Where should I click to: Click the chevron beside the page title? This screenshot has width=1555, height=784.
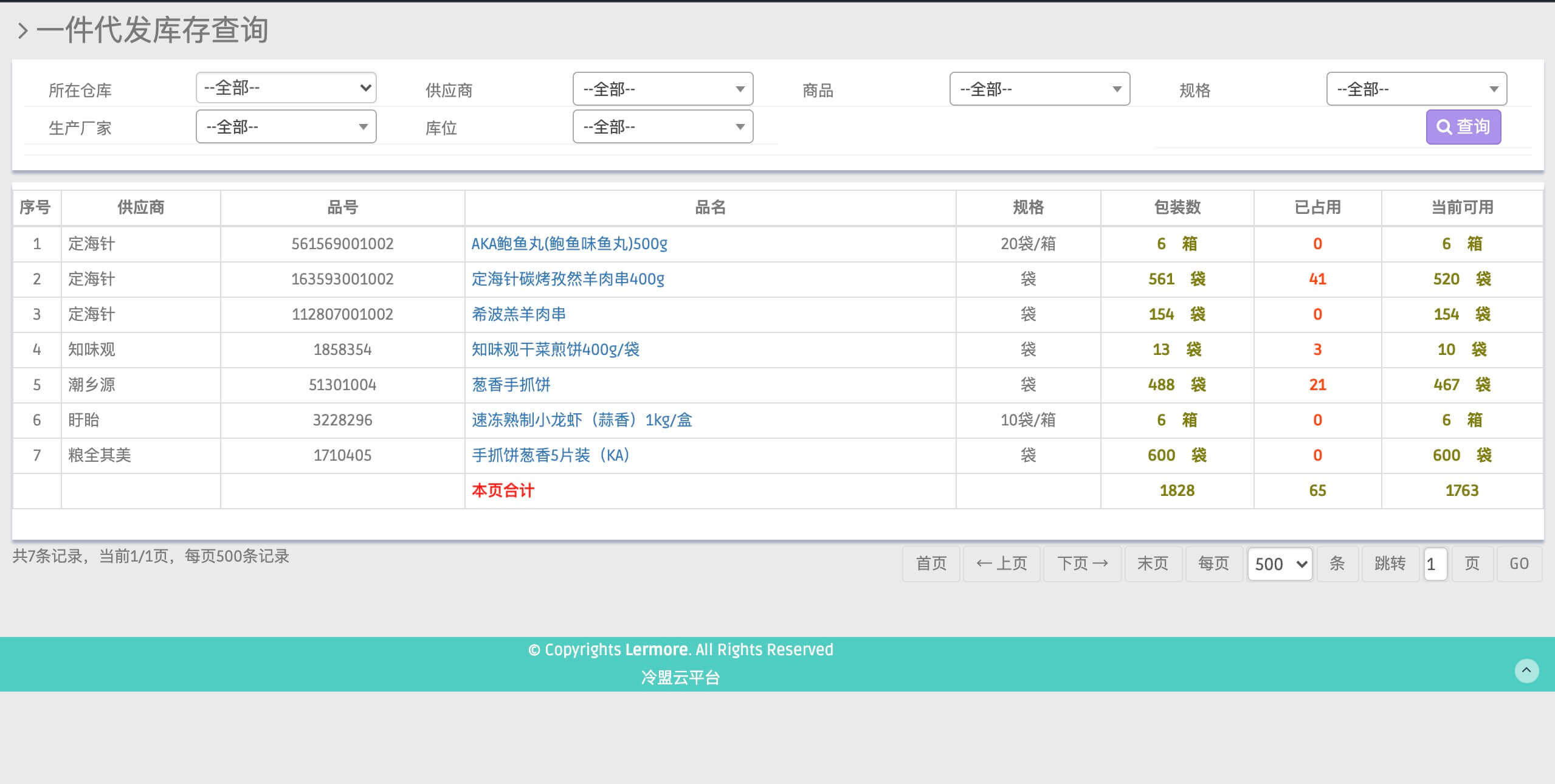pos(22,30)
